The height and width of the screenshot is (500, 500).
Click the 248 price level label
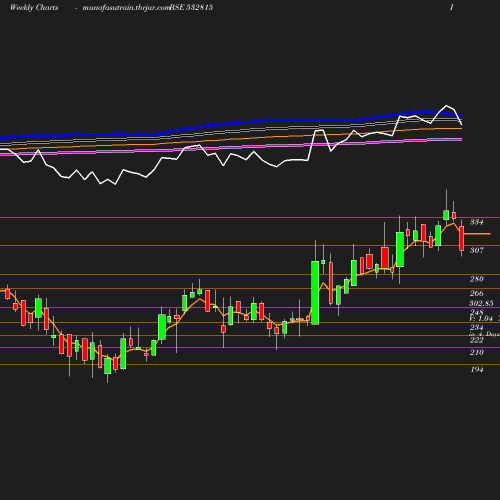pos(477,312)
